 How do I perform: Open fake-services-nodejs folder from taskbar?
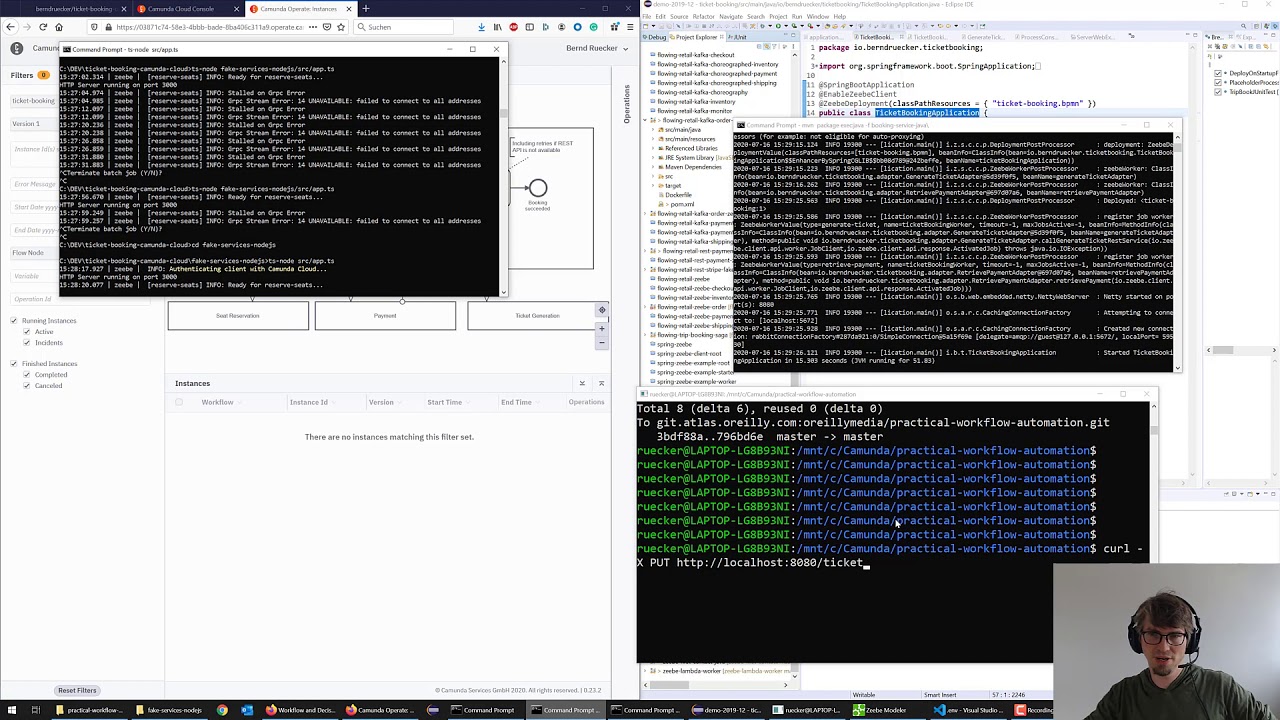[169, 710]
